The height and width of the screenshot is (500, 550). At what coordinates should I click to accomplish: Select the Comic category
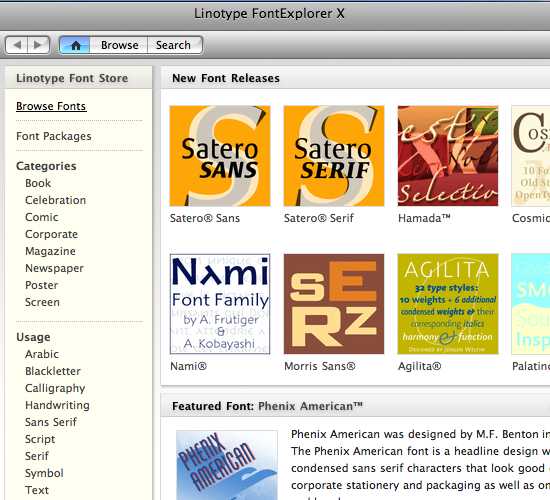coord(41,217)
